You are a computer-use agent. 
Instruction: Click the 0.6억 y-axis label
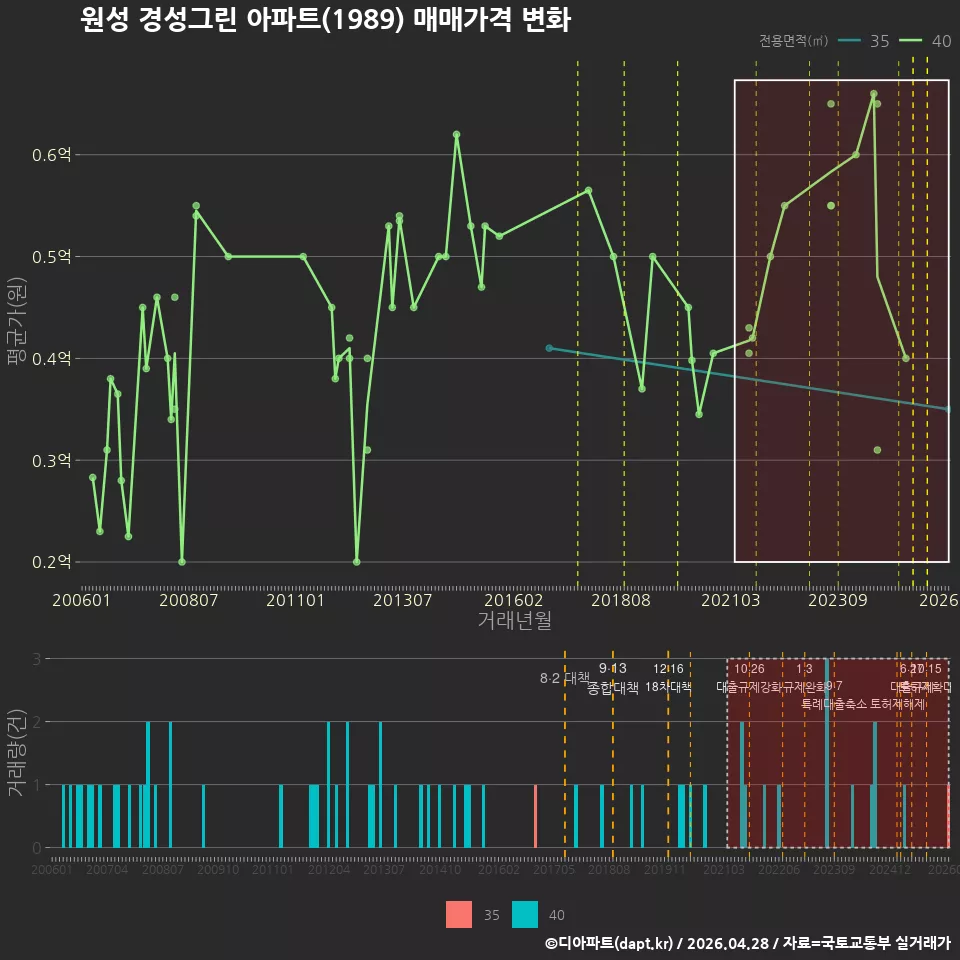pyautogui.click(x=51, y=155)
